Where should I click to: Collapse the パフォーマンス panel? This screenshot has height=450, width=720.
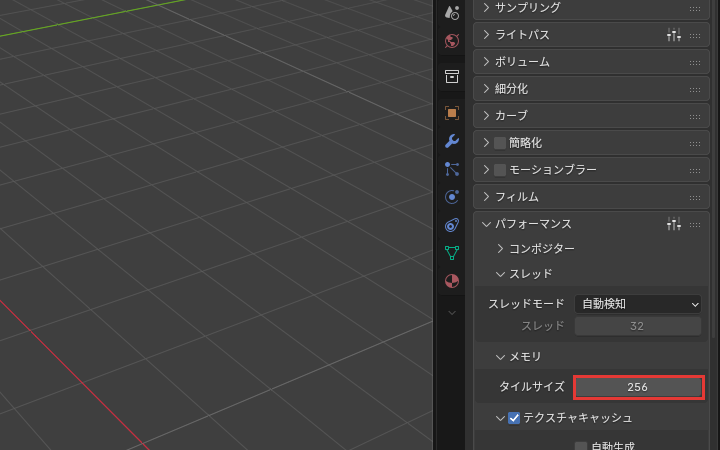486,224
